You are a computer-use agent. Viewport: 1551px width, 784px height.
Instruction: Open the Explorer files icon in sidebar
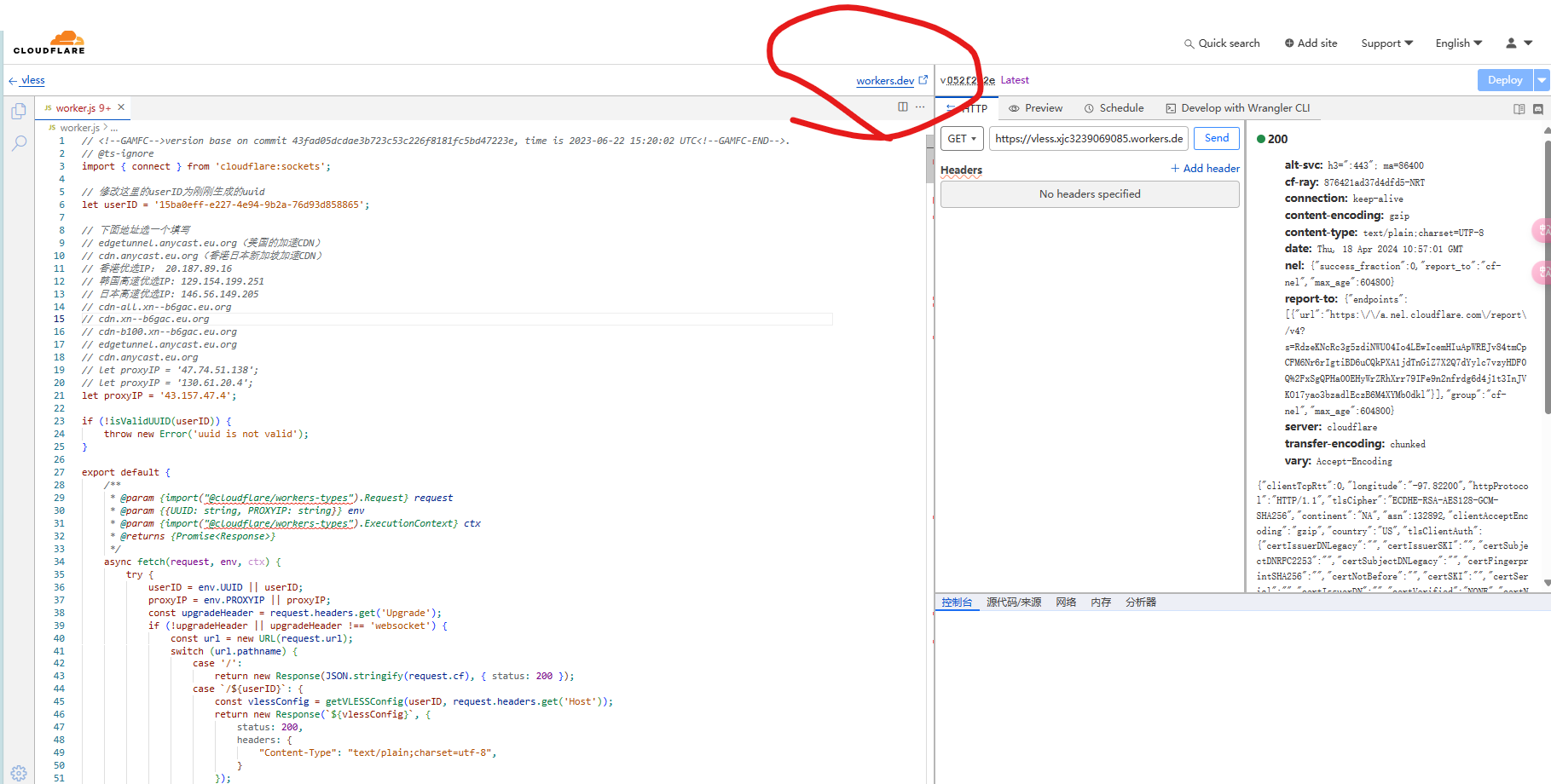[x=19, y=112]
